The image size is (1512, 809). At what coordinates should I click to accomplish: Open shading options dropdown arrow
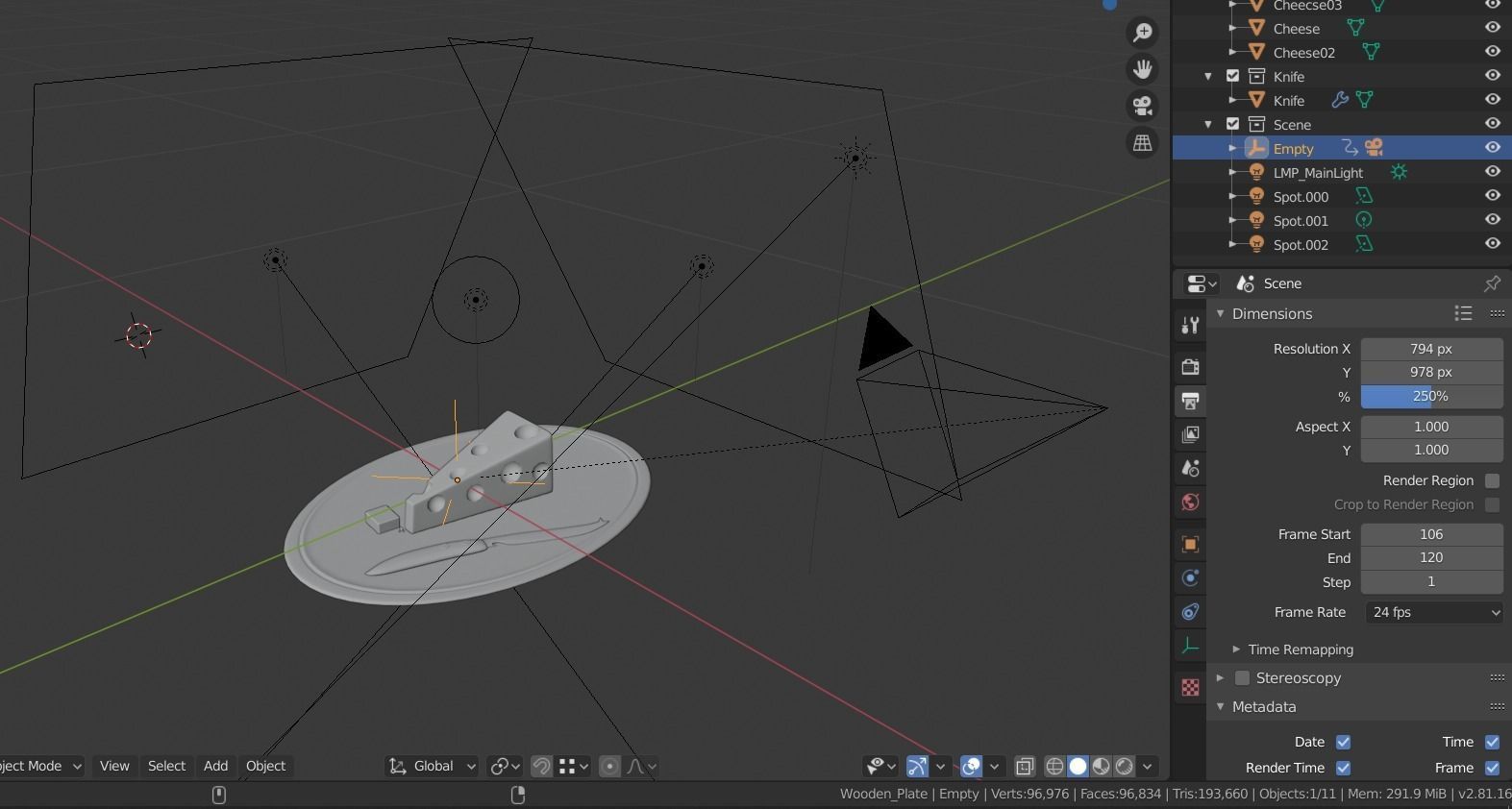[x=1147, y=766]
